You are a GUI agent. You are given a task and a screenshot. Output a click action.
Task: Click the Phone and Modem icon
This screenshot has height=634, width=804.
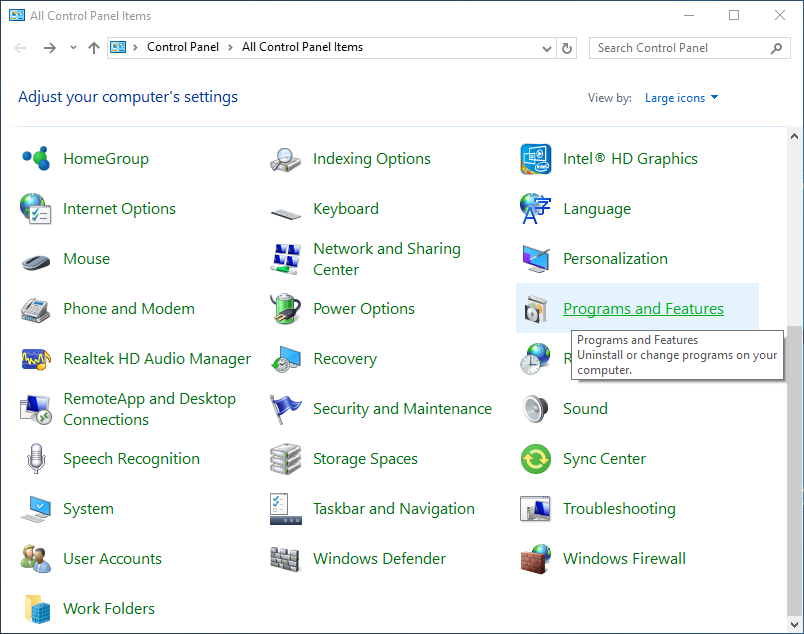tap(35, 310)
